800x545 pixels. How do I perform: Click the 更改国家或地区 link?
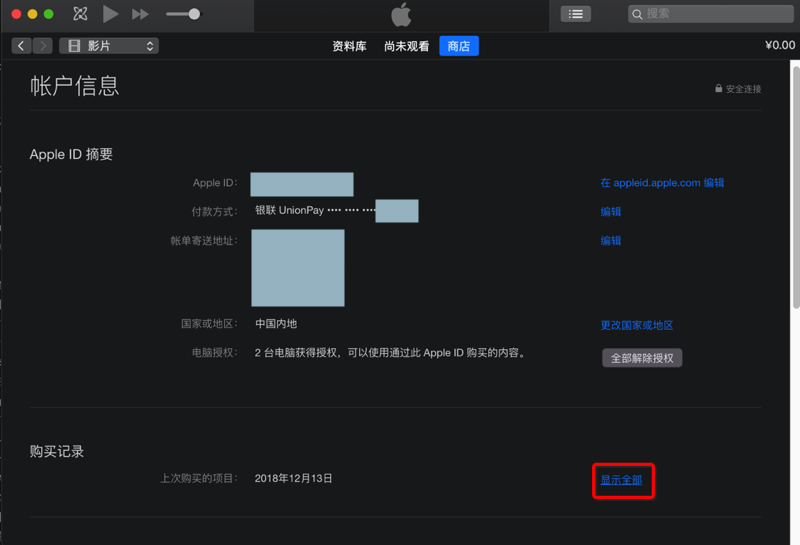[x=637, y=325]
